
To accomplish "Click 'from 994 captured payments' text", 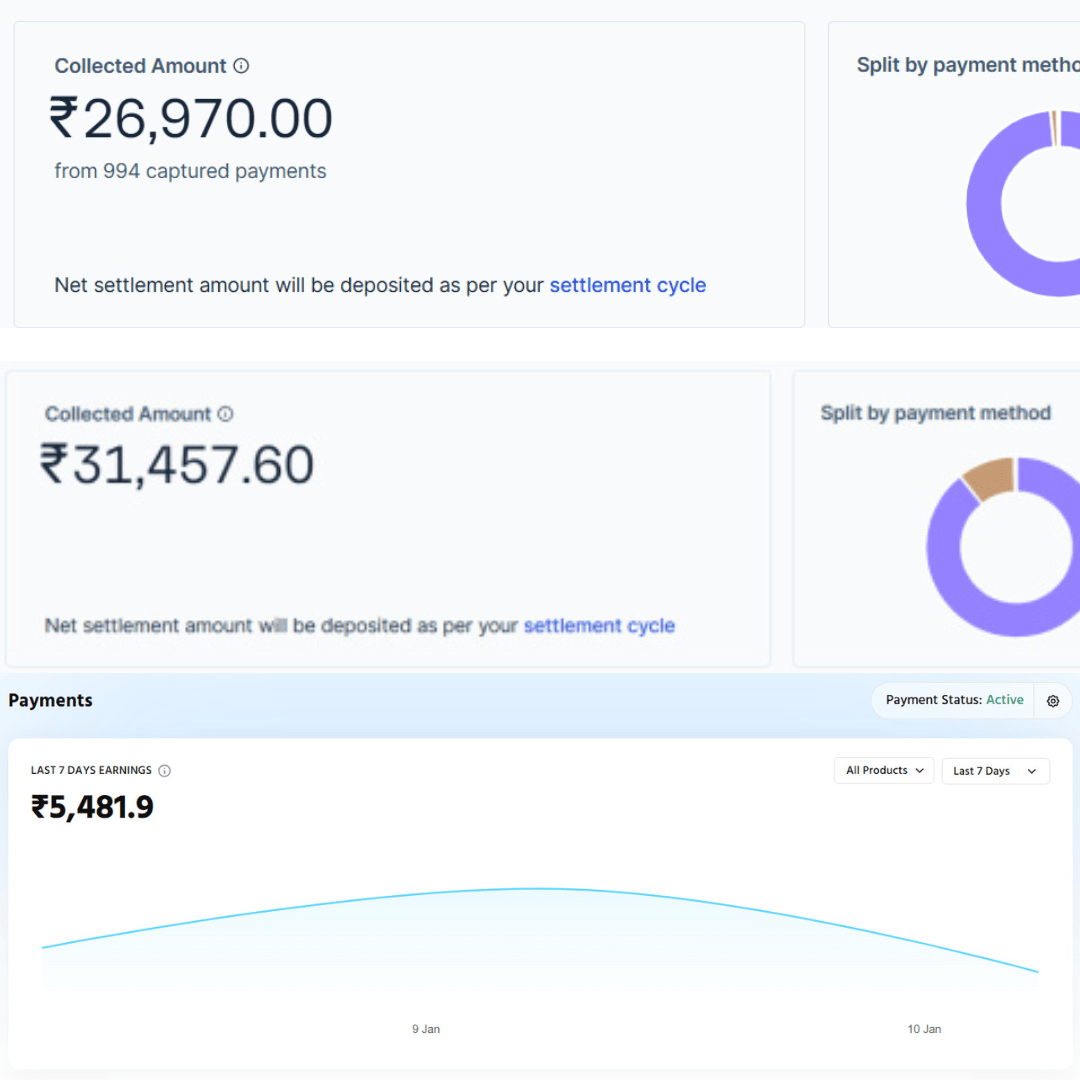I will click(190, 171).
